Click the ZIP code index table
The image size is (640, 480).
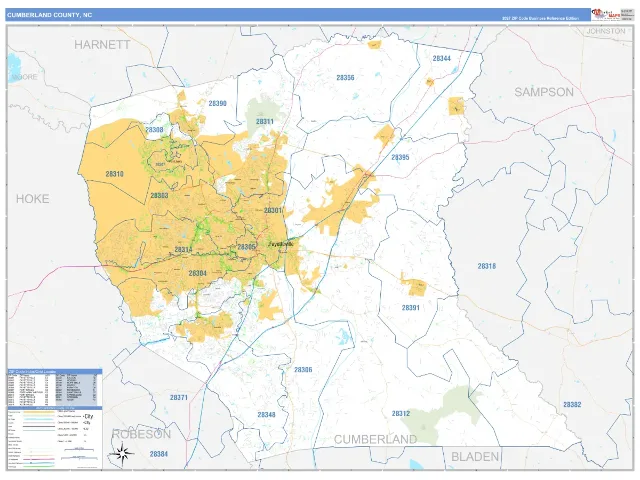click(55, 387)
